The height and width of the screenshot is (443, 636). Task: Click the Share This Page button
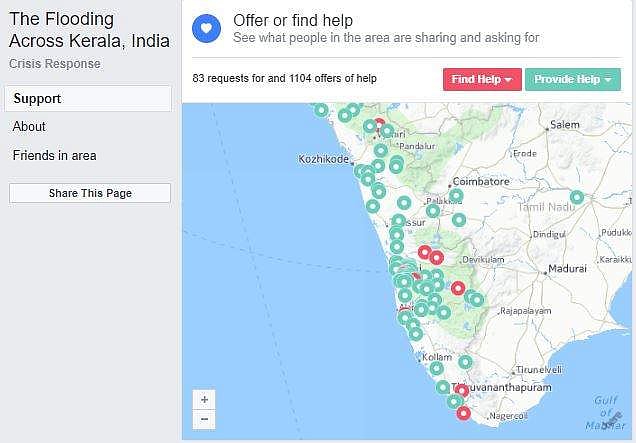coord(90,193)
